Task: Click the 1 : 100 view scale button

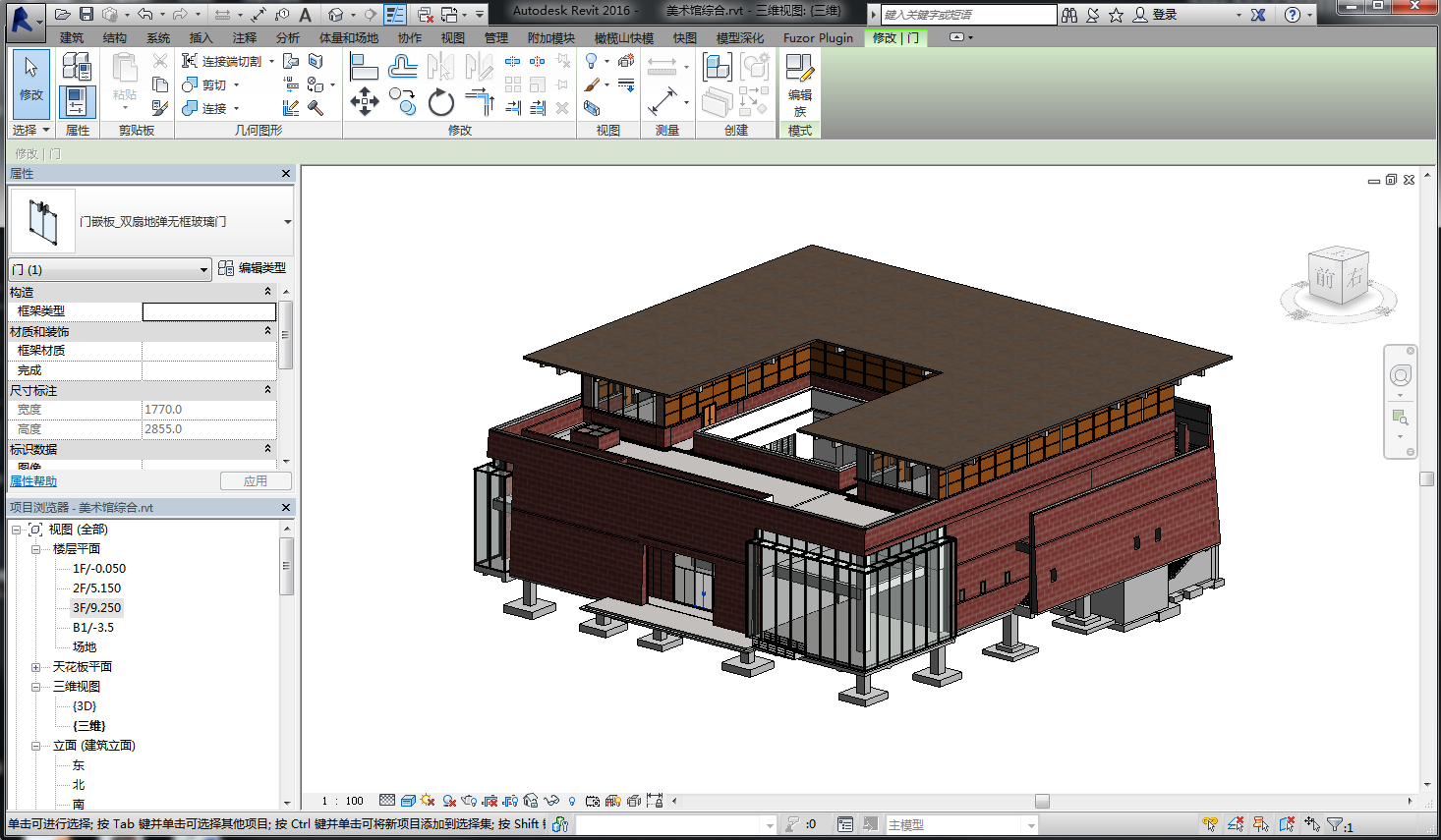Action: pos(343,801)
